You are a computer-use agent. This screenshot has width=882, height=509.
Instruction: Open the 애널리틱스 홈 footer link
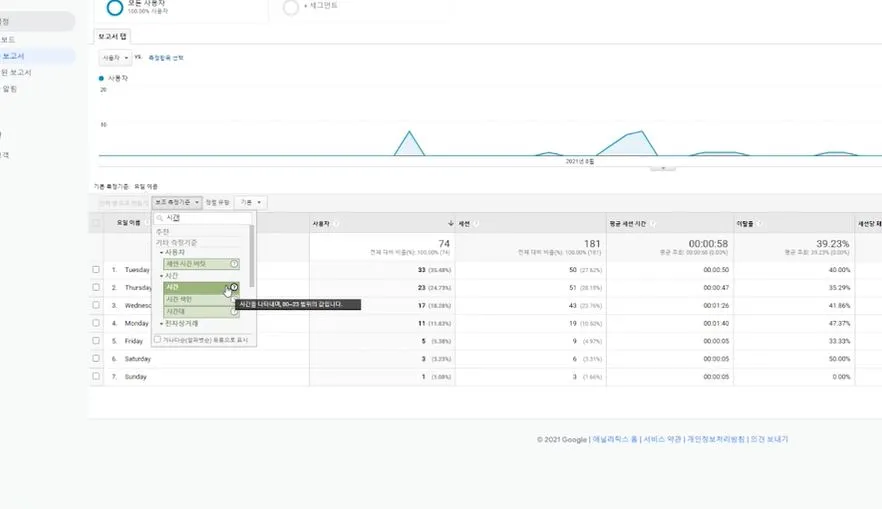point(615,439)
